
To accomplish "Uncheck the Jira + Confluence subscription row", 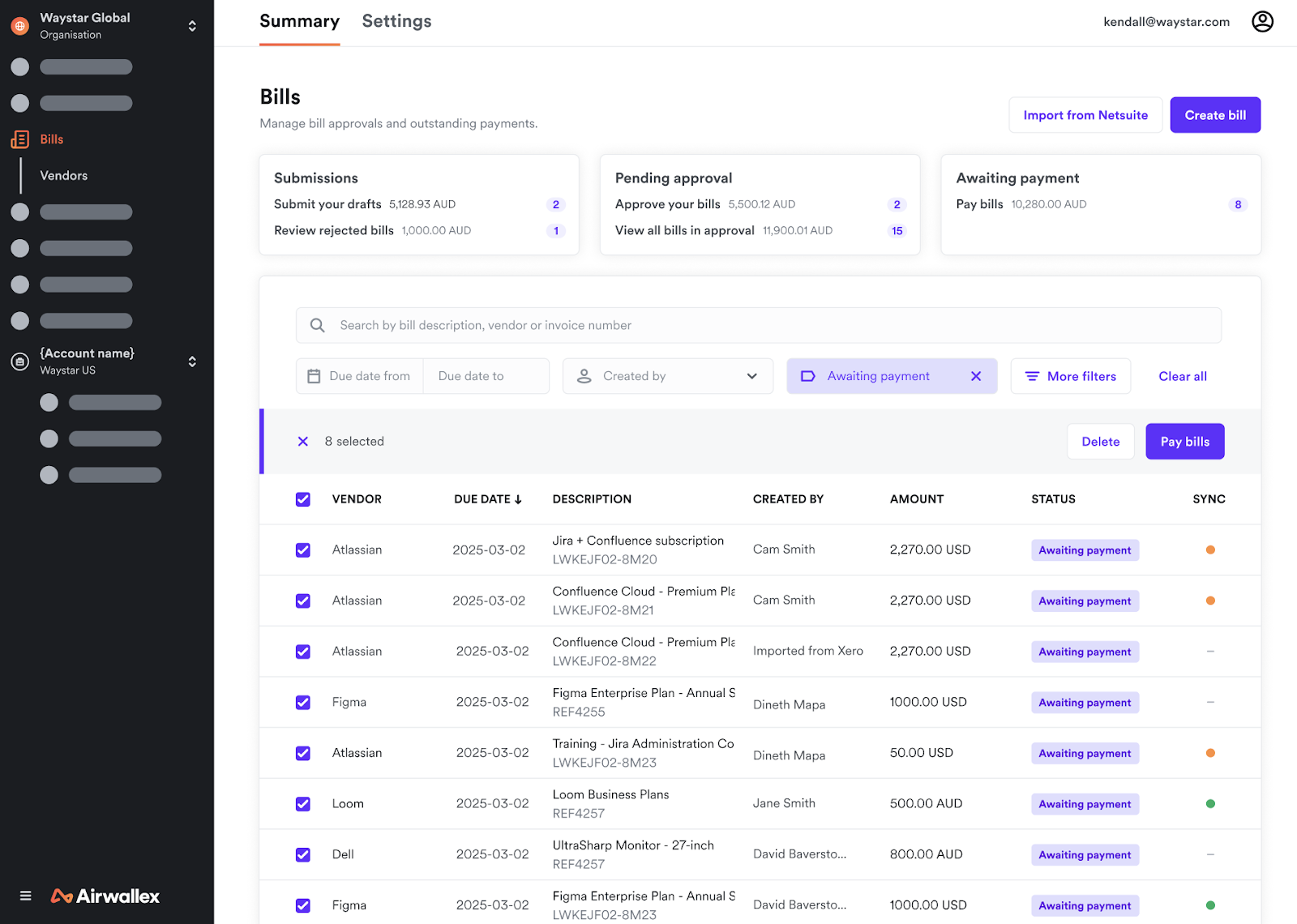I will [x=303, y=550].
